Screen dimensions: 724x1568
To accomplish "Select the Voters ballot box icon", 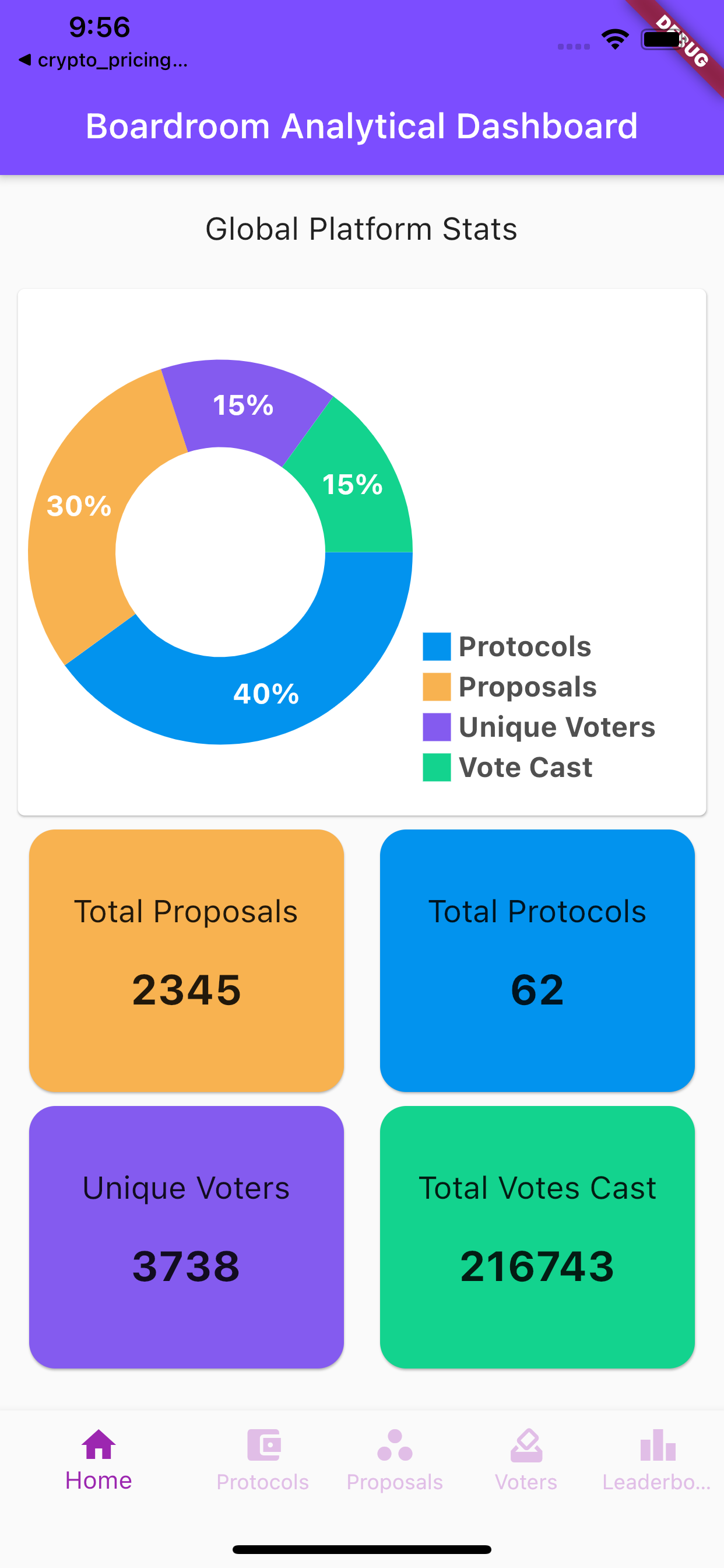I will tap(526, 1447).
